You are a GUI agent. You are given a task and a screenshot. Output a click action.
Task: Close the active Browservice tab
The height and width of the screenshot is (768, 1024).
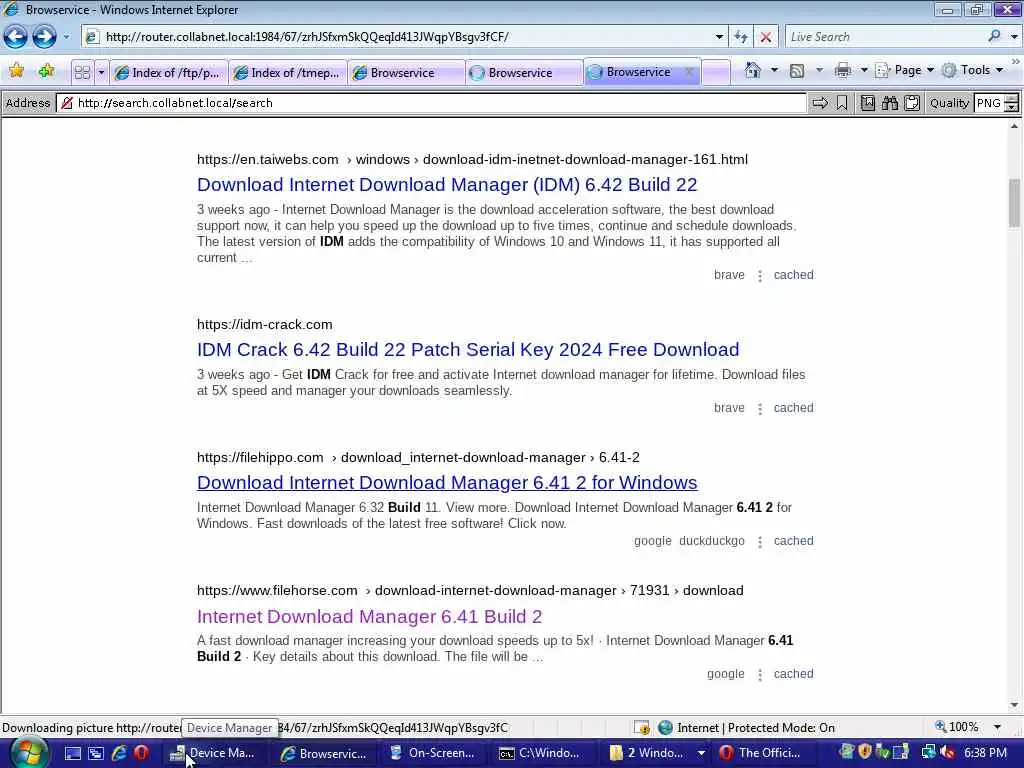688,72
